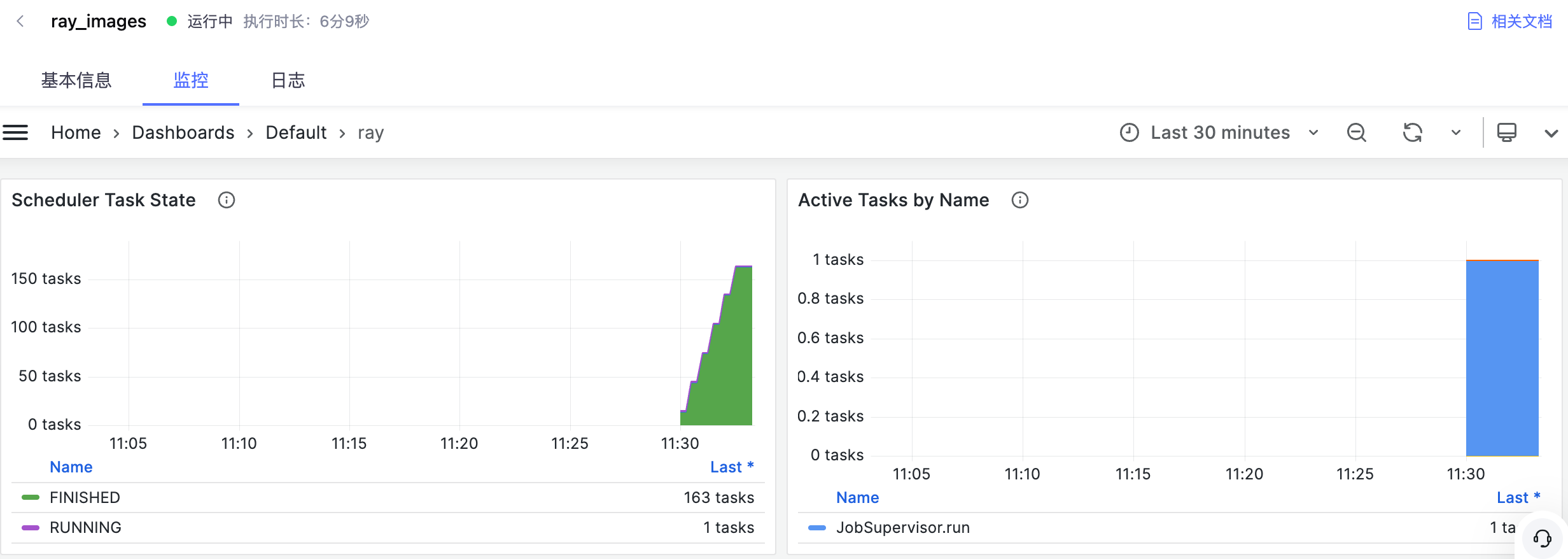Go to Home breadcrumb

(76, 132)
